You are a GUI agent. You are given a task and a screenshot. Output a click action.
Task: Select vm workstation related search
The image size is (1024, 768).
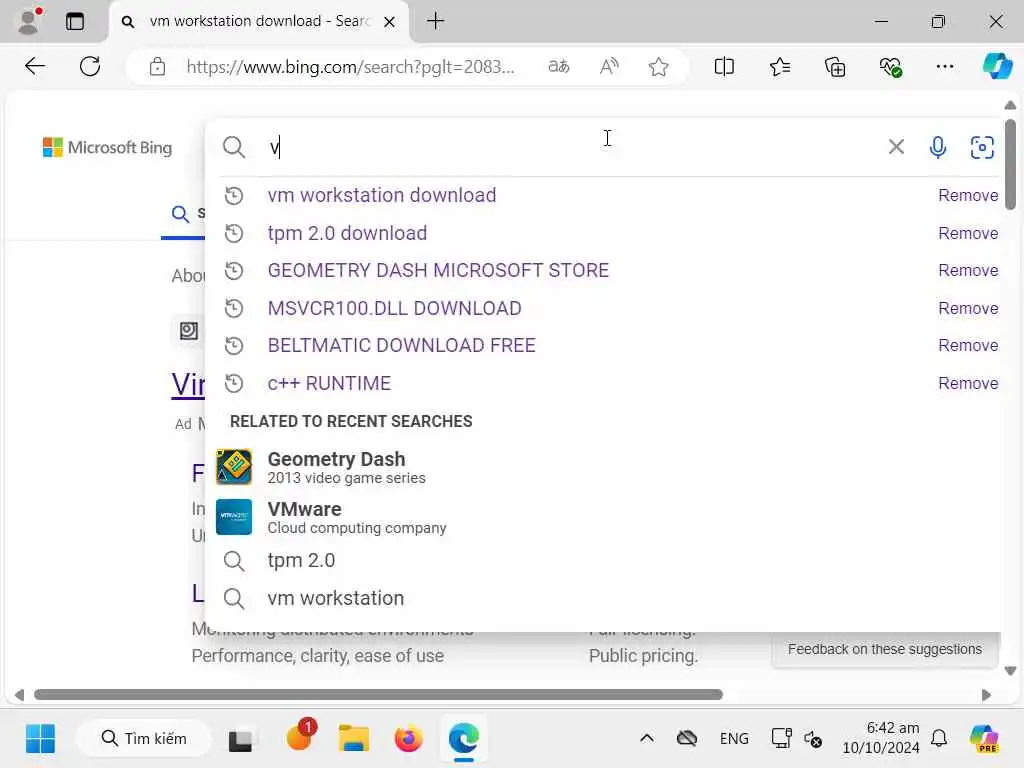coord(336,598)
